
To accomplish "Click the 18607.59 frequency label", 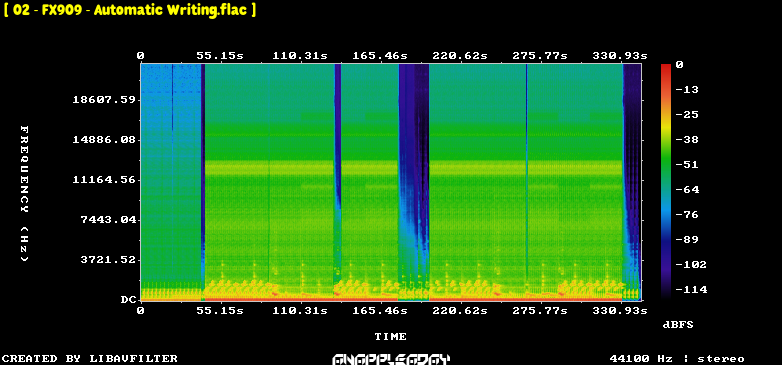I will (104, 100).
